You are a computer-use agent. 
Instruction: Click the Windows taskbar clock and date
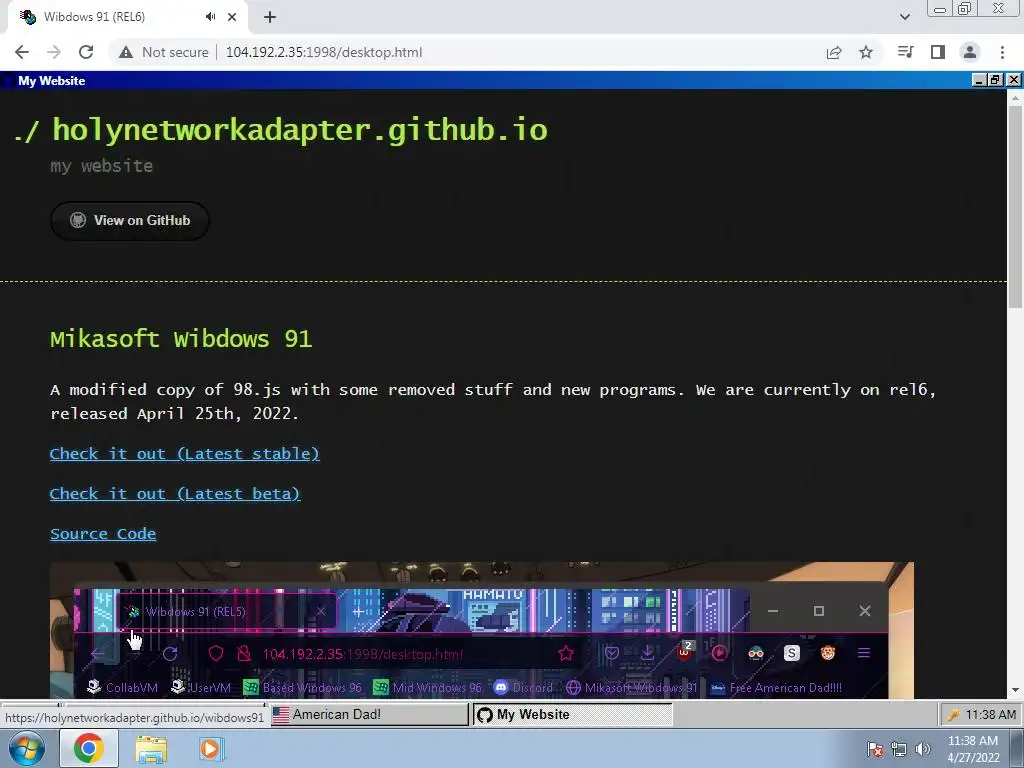(x=973, y=749)
